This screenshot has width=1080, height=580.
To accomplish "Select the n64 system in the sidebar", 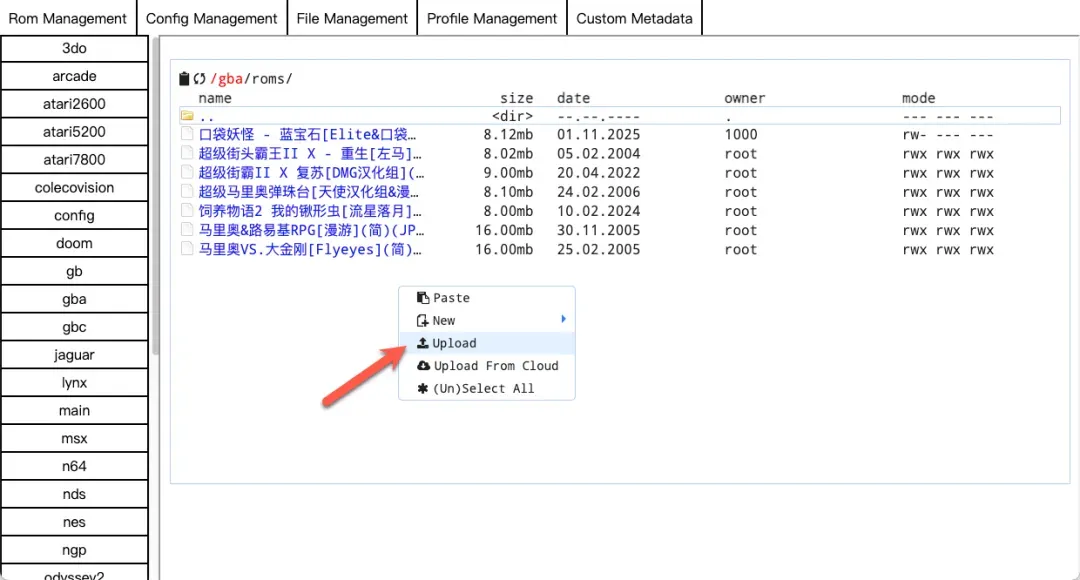I will click(x=75, y=467).
